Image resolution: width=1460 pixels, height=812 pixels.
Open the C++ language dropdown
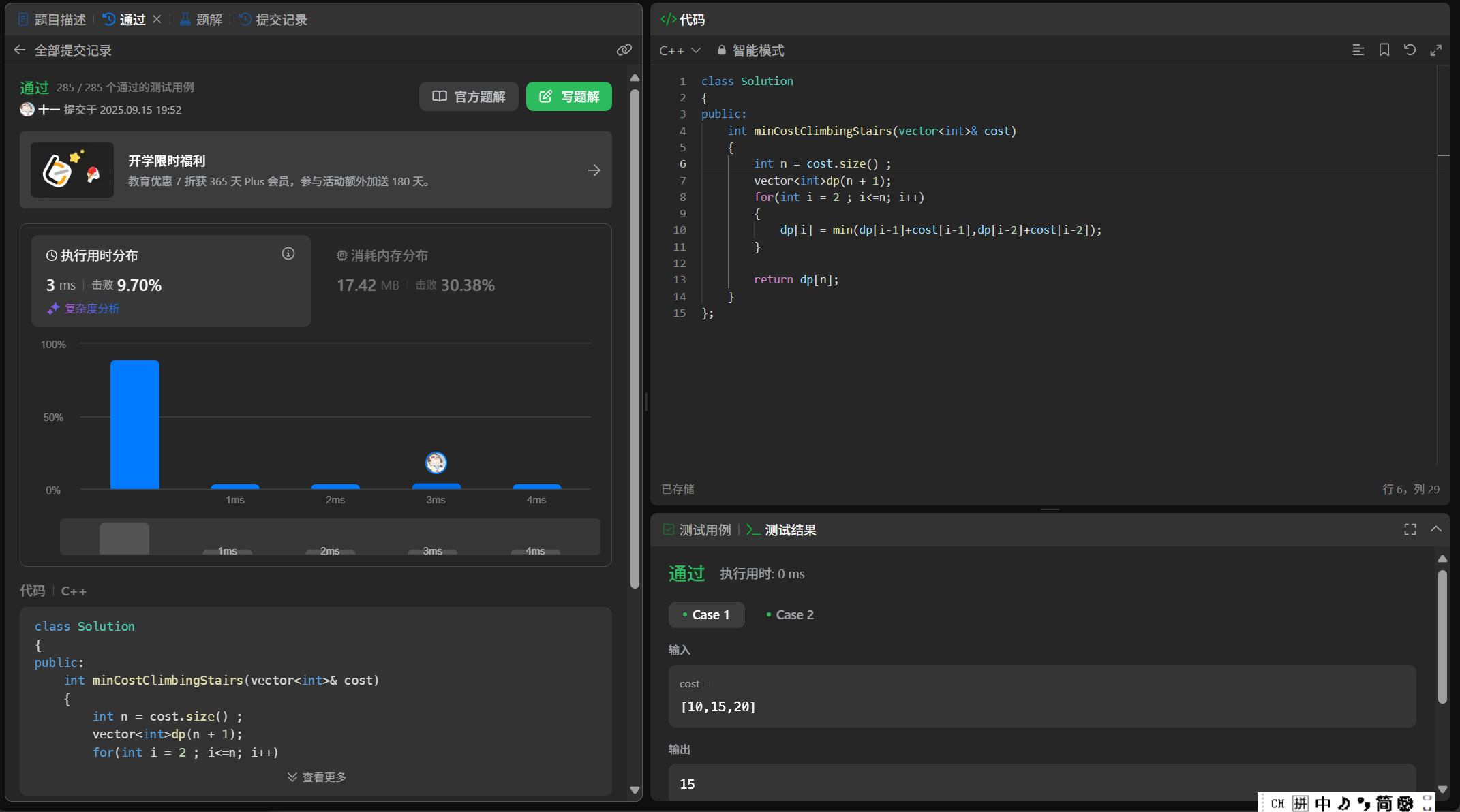tap(679, 50)
